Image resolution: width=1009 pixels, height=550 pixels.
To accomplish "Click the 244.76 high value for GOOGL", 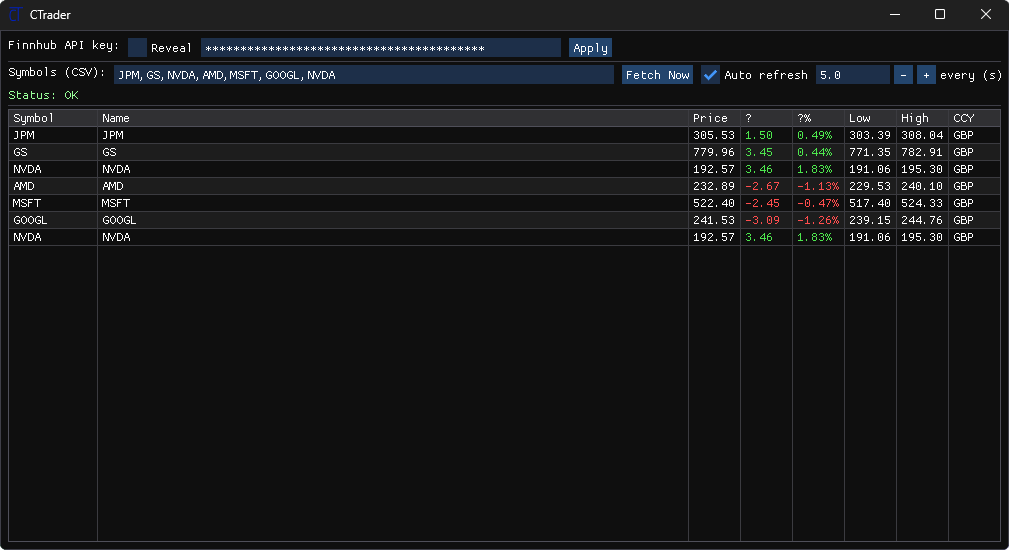I will pos(922,220).
